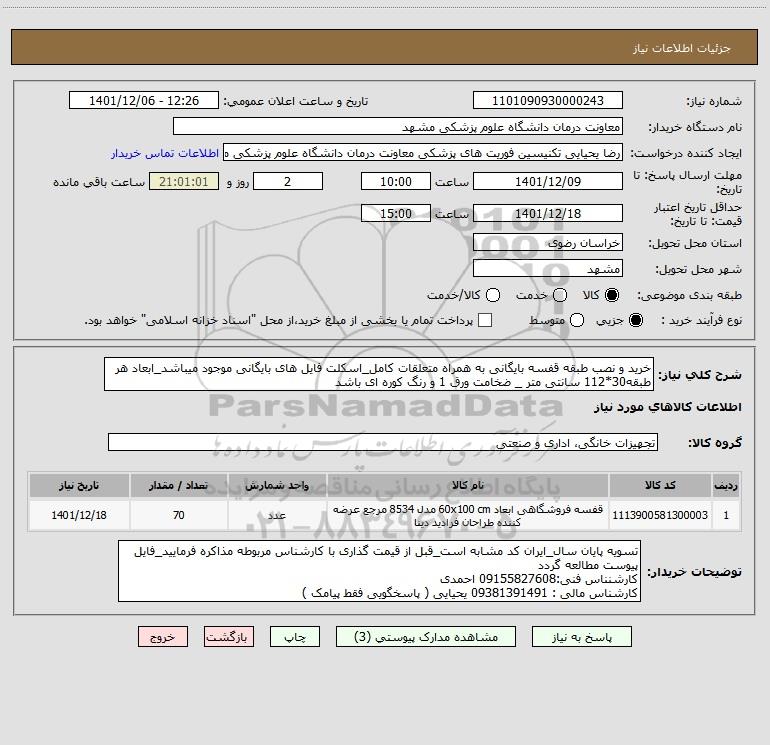Click the price validity date 1401/12/18
The width and height of the screenshot is (770, 745).
point(548,213)
